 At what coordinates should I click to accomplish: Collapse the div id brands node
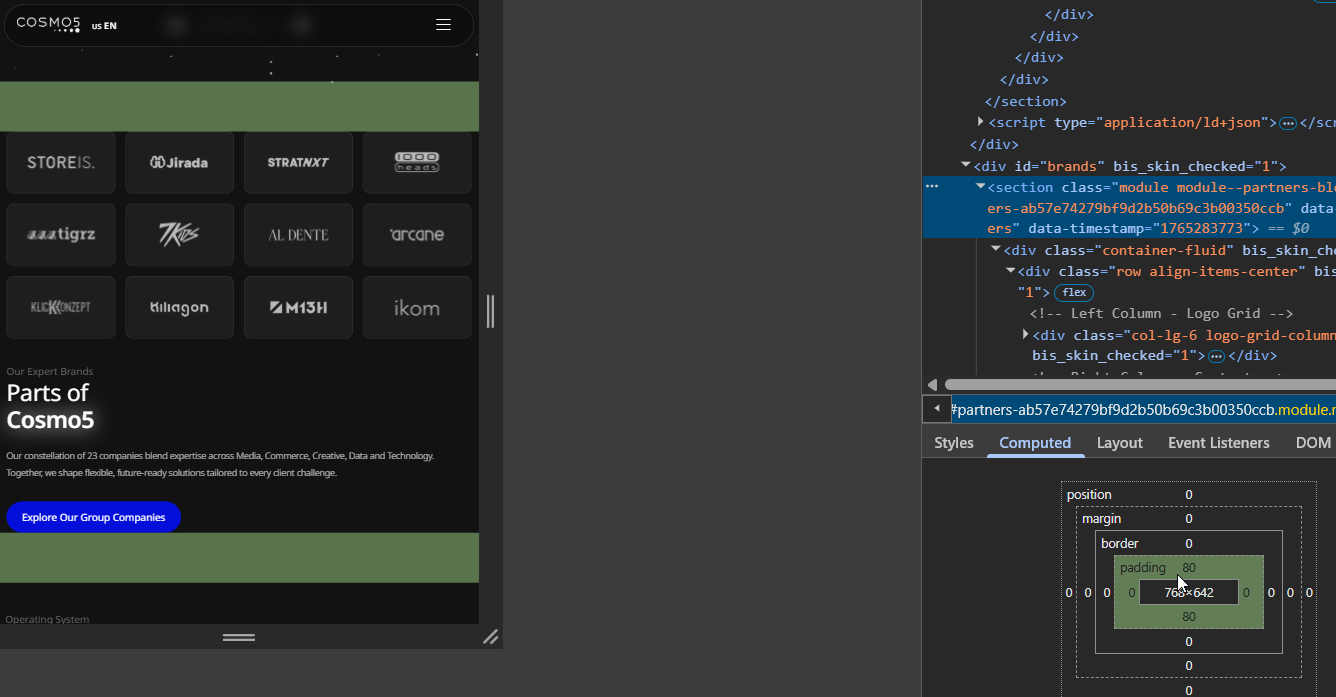pos(966,166)
